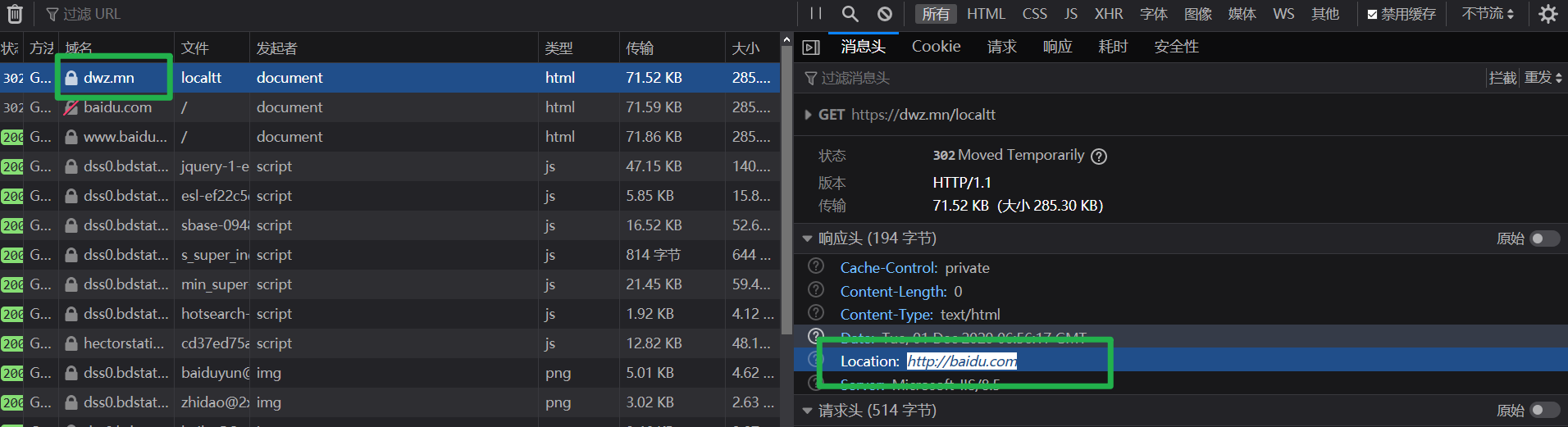Image resolution: width=1568 pixels, height=427 pixels.
Task: Clear the network log with trash icon
Action: point(15,14)
